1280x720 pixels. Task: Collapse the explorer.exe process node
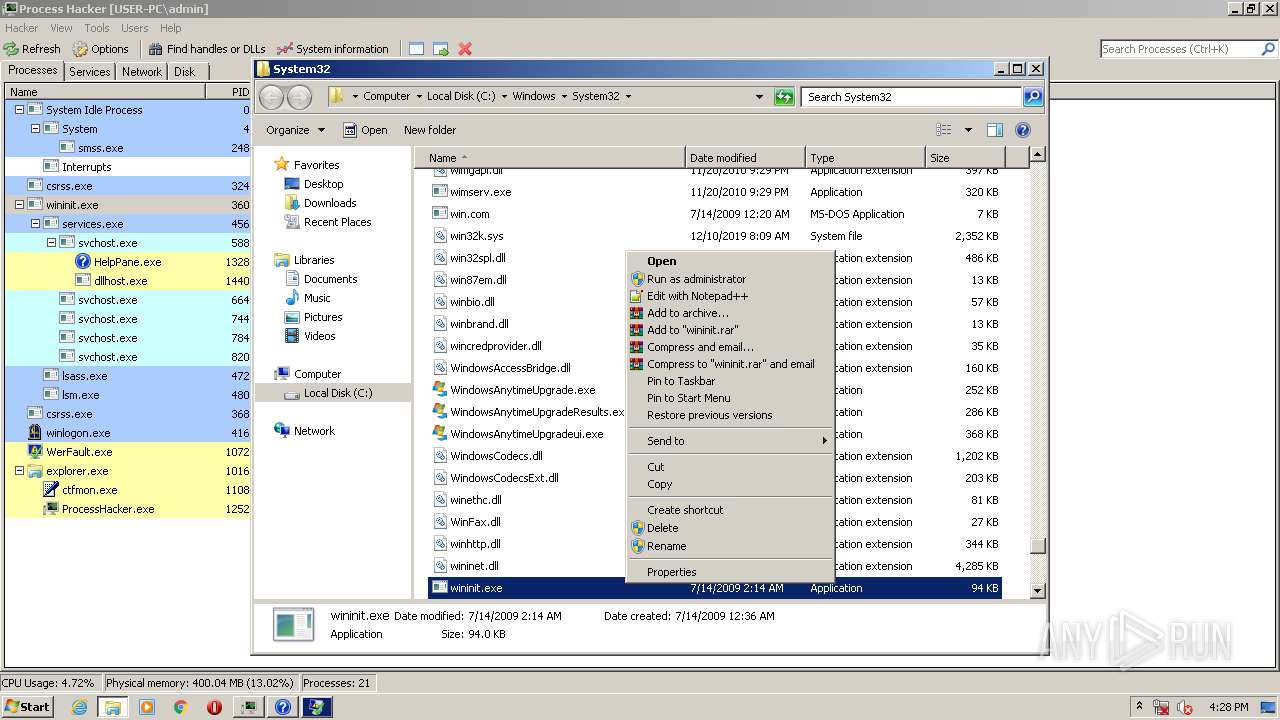point(19,471)
